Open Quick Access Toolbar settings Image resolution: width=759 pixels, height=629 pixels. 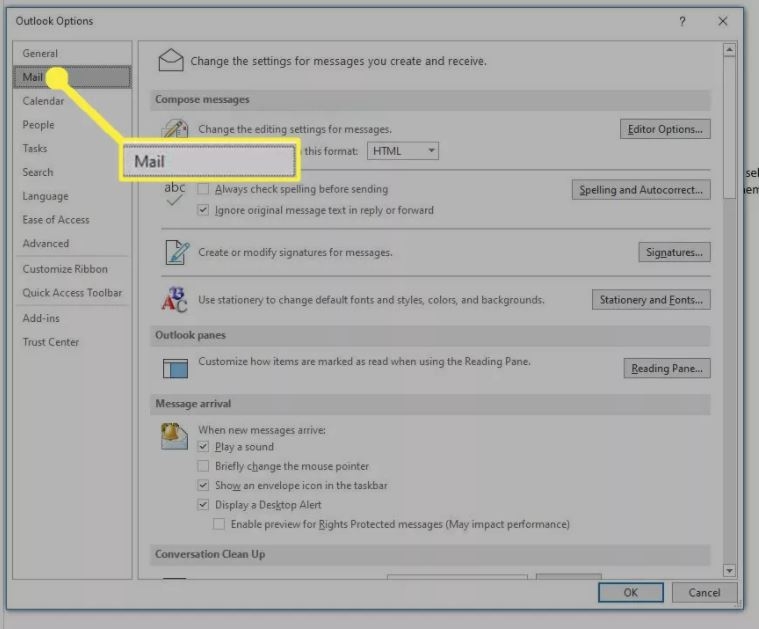[72, 292]
